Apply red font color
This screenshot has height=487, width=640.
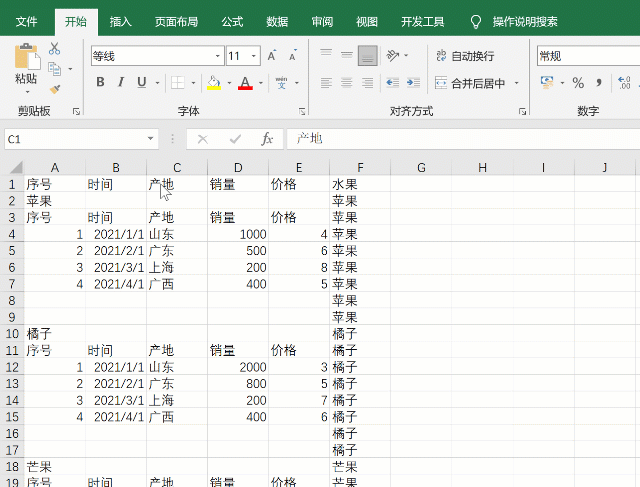pos(245,83)
